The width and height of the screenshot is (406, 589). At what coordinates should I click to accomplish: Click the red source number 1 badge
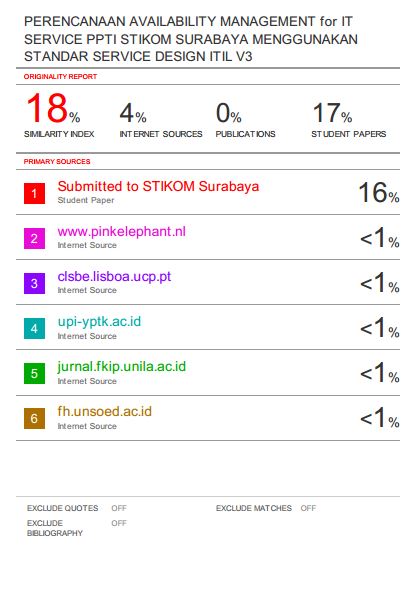pyautogui.click(x=34, y=193)
